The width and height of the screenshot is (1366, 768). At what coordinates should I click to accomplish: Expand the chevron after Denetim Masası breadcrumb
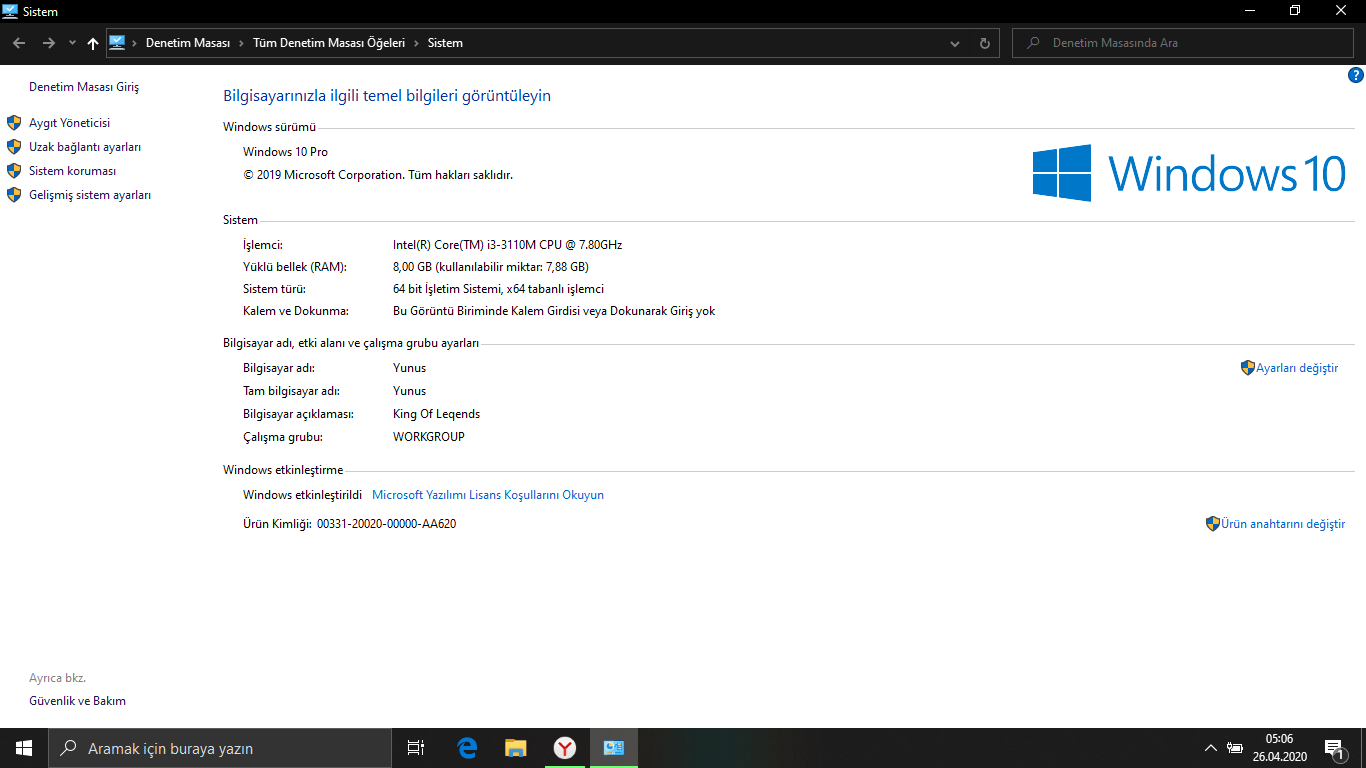(x=241, y=43)
